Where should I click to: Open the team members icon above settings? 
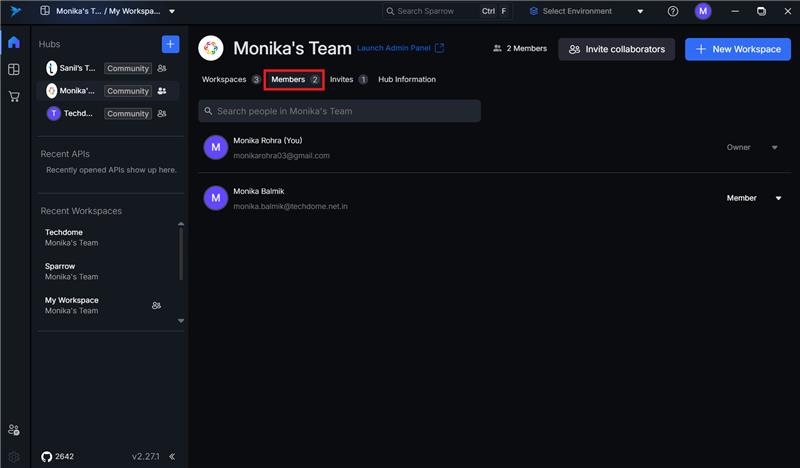(x=14, y=430)
